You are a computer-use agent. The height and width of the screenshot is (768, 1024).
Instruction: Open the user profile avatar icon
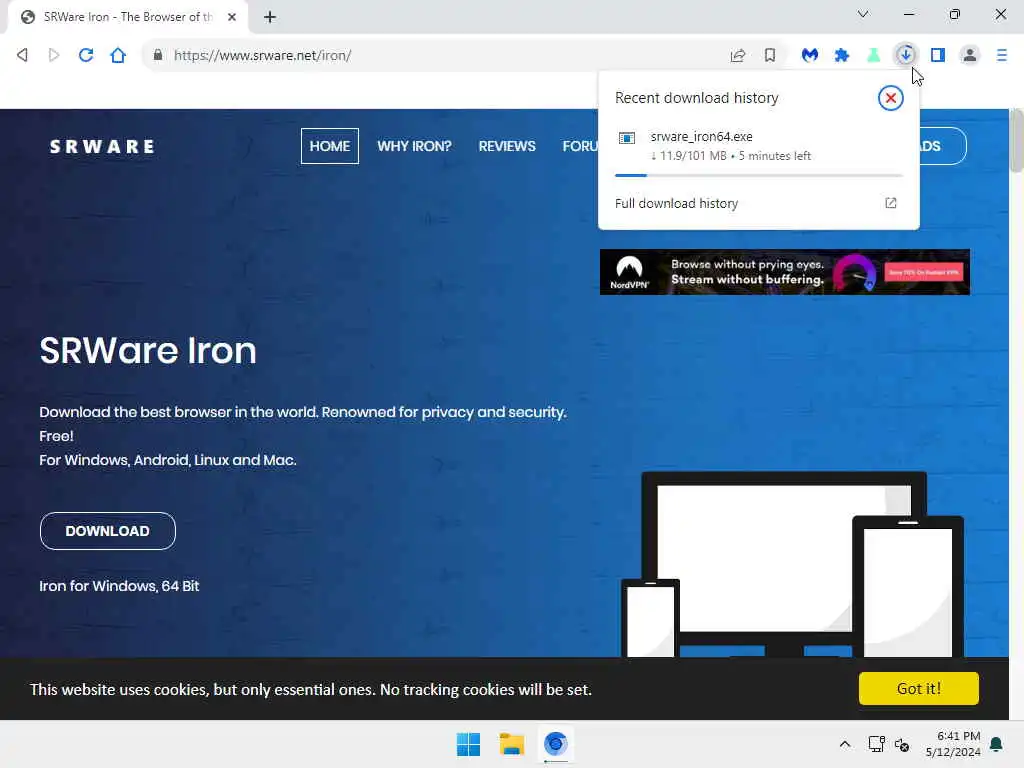coord(970,55)
